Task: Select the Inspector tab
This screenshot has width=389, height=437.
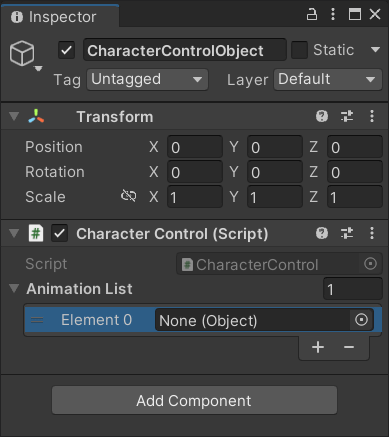Action: pyautogui.click(x=60, y=17)
